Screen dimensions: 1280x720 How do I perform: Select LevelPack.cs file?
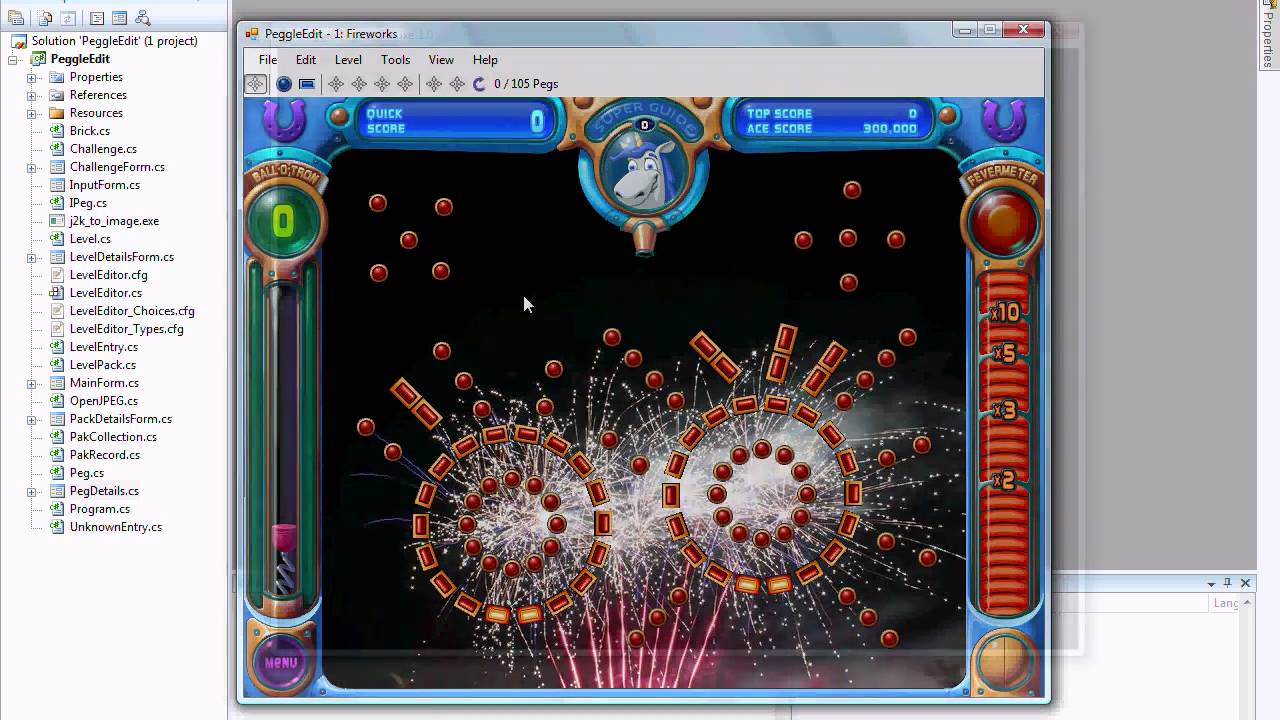click(x=103, y=365)
